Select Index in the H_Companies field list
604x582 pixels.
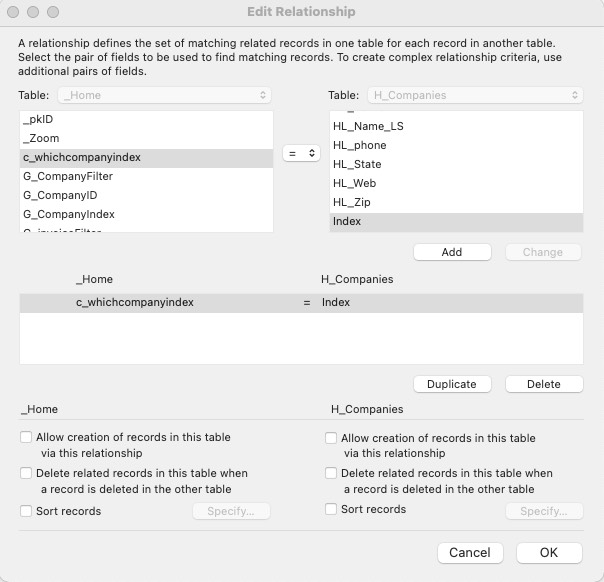[456, 222]
